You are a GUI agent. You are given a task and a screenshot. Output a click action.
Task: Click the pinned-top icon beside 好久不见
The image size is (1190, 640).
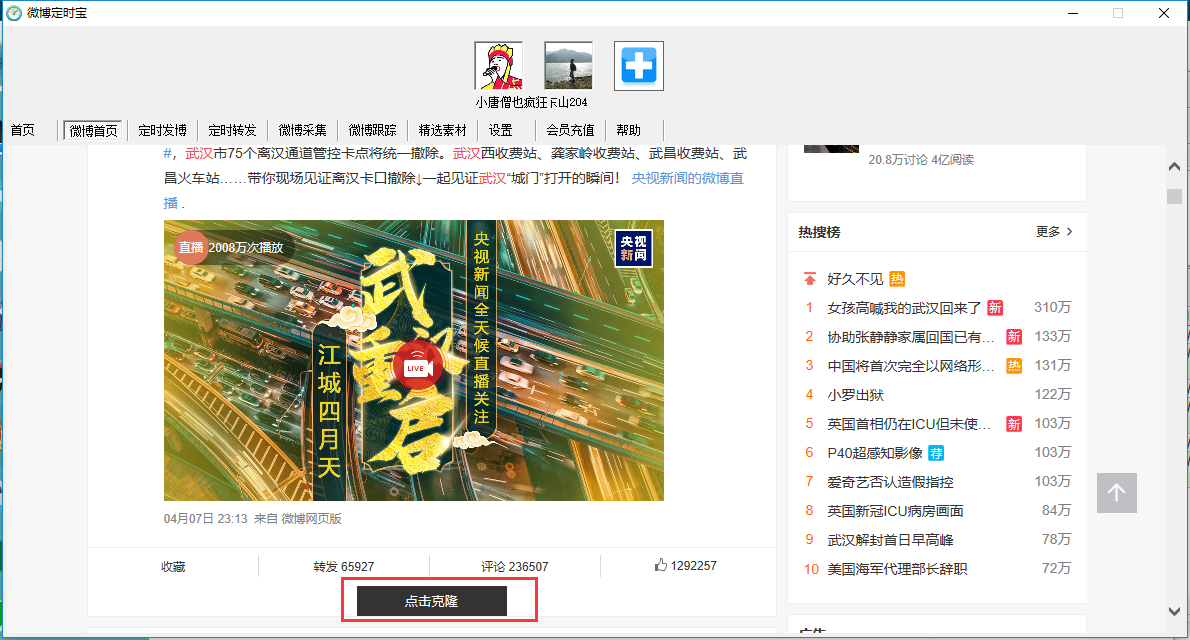pos(810,279)
